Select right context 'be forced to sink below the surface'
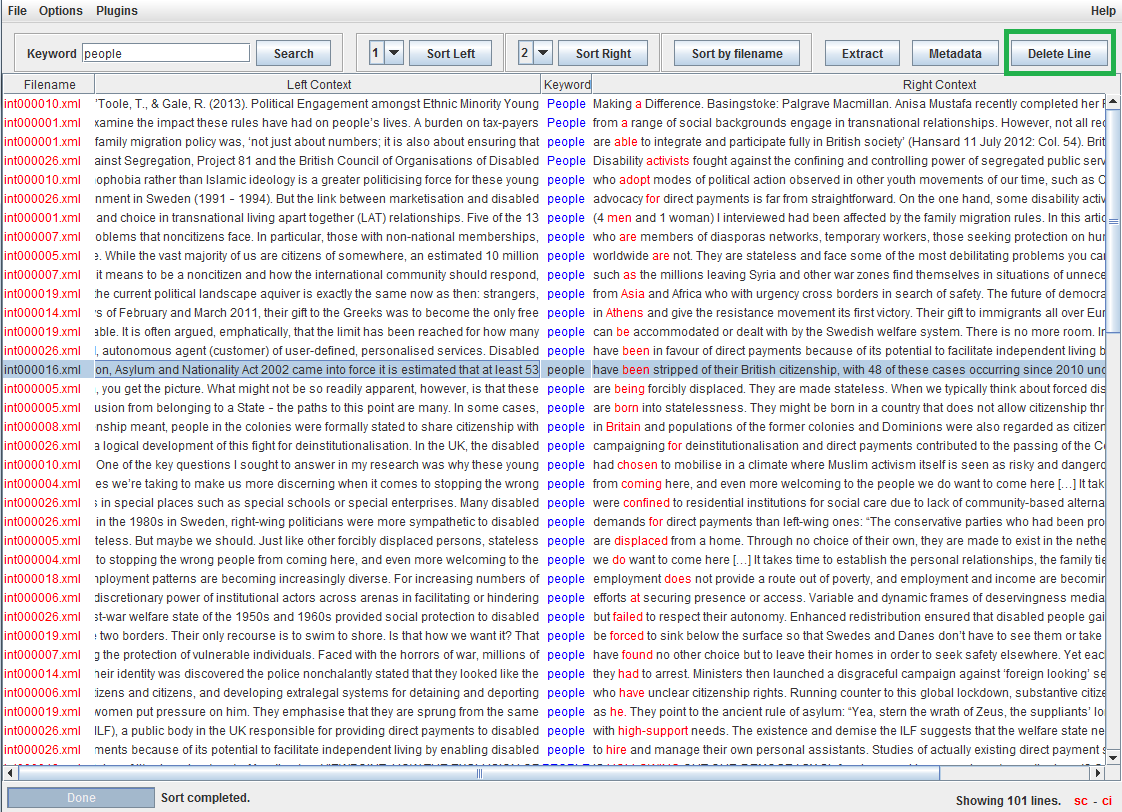1122x812 pixels. [690, 636]
